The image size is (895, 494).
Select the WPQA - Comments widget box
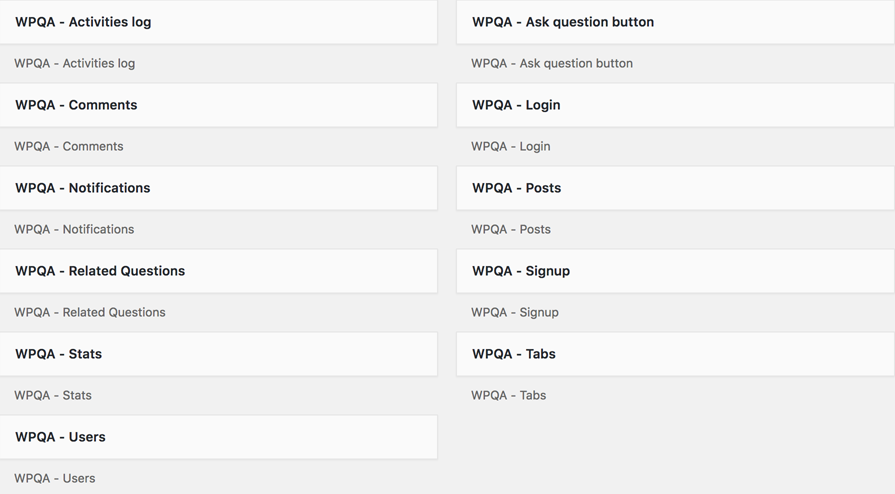tap(219, 105)
